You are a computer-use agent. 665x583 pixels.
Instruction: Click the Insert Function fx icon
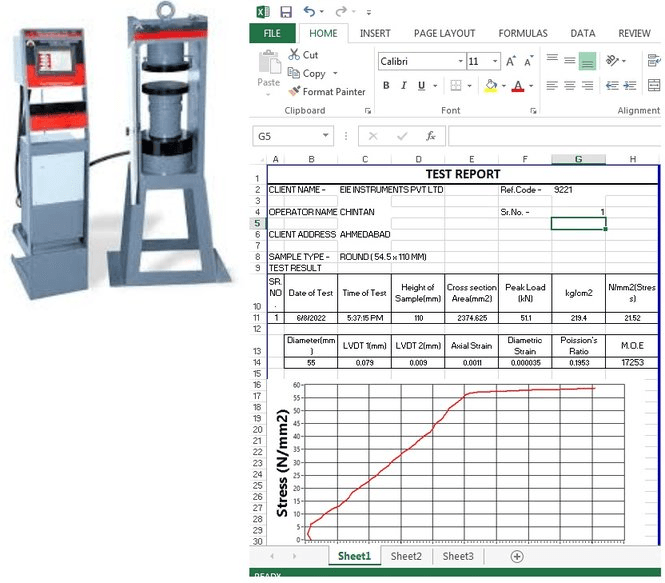430,136
